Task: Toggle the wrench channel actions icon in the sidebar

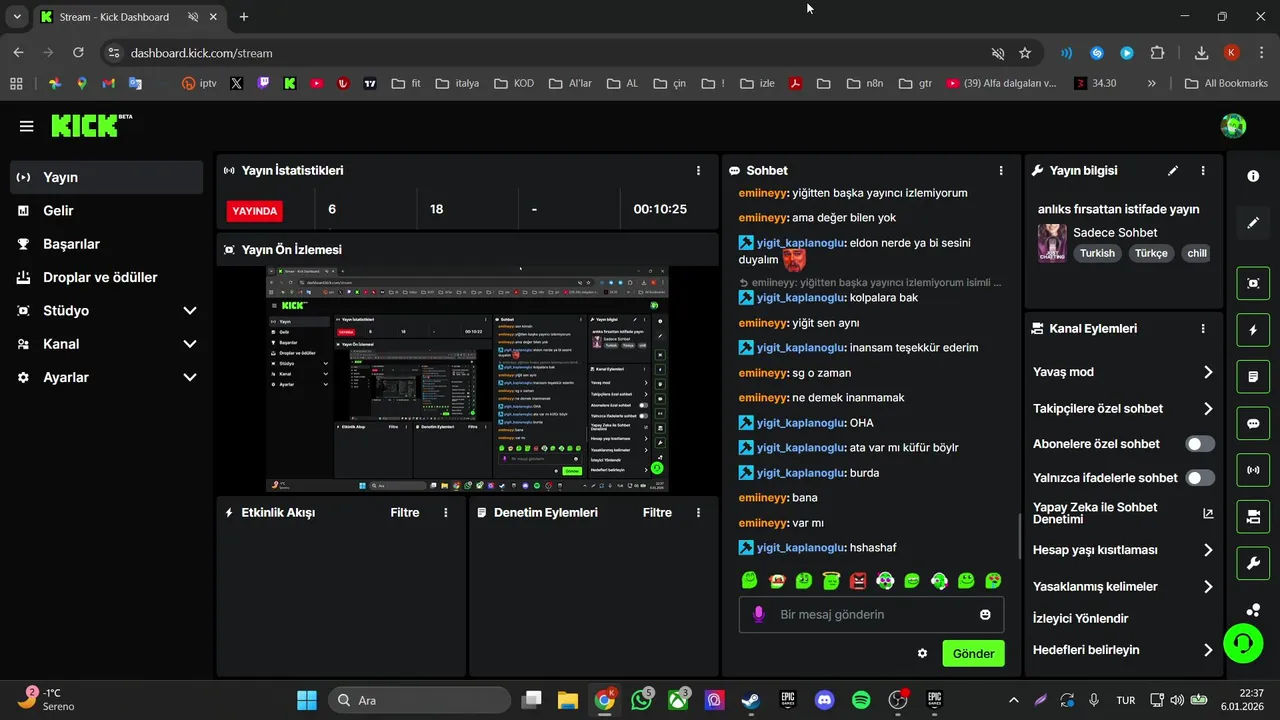Action: (x=1253, y=563)
